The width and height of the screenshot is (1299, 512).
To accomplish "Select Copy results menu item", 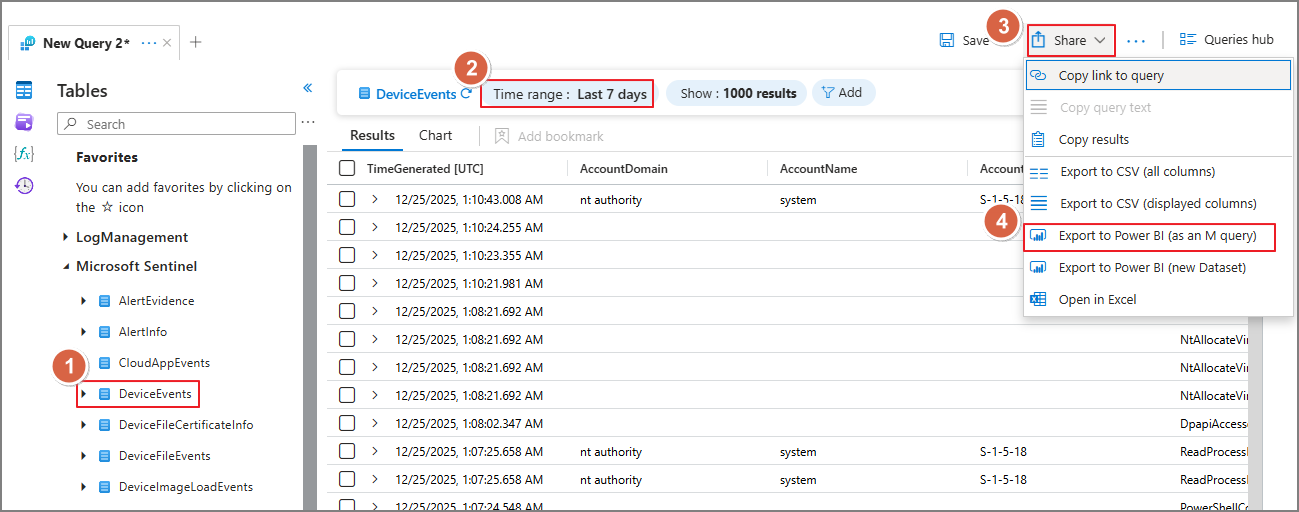I will [1159, 139].
